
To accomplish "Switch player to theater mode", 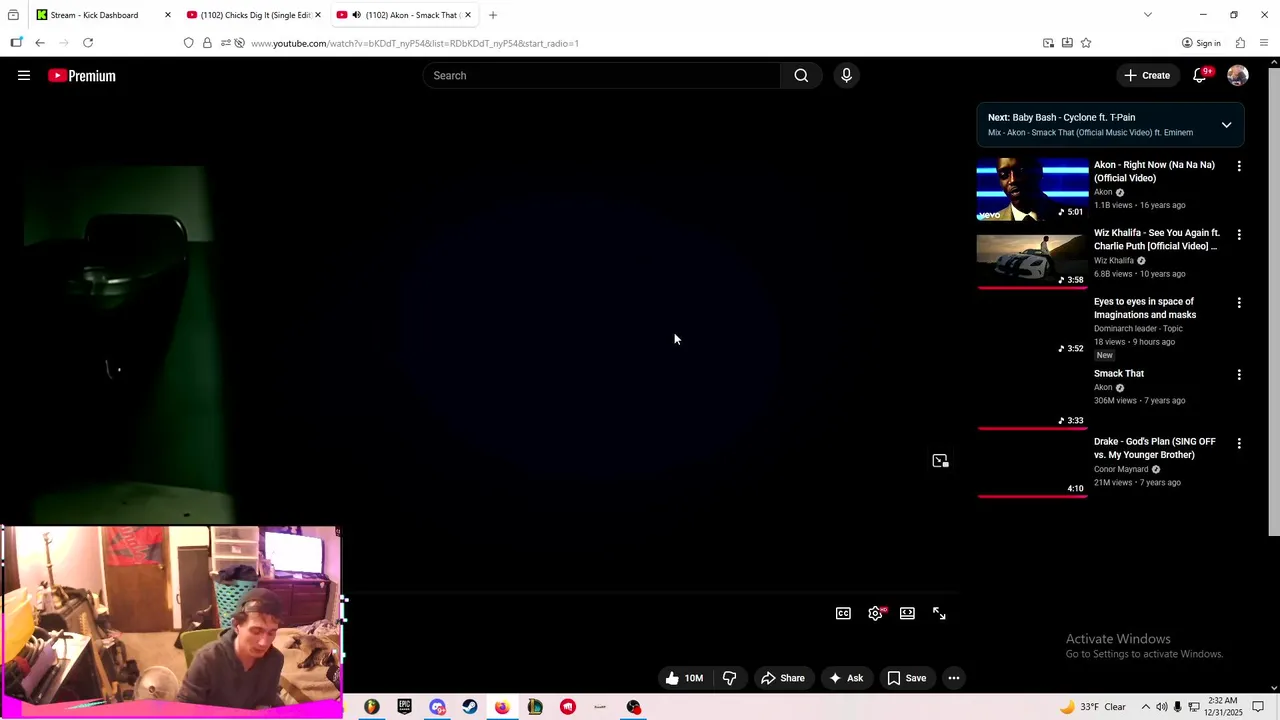I will tap(907, 613).
